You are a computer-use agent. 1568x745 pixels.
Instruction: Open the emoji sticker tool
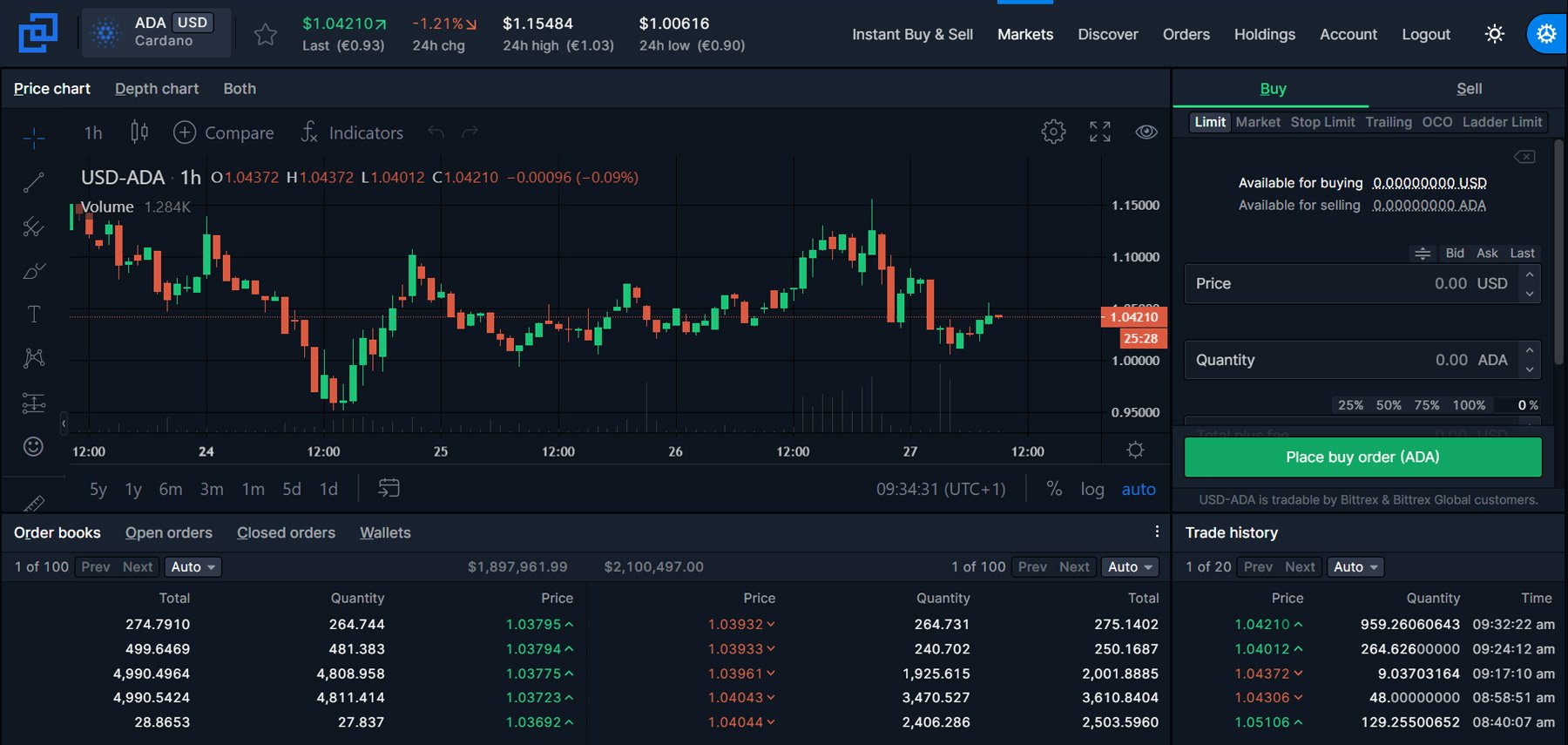point(33,447)
